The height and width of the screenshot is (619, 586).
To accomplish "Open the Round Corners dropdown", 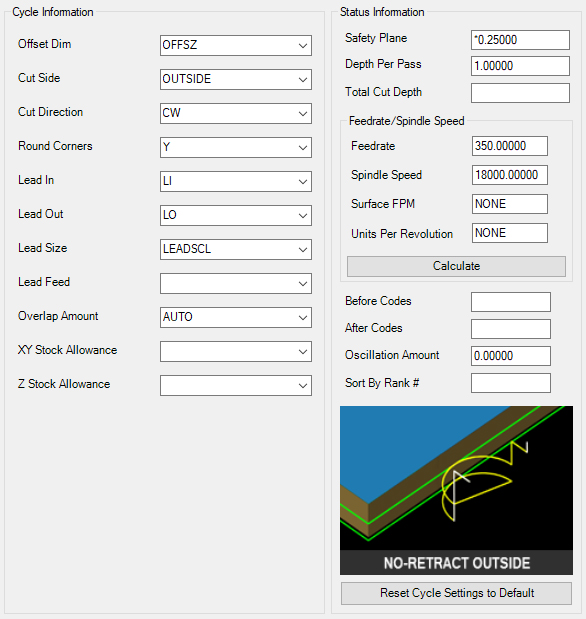I will click(x=236, y=147).
